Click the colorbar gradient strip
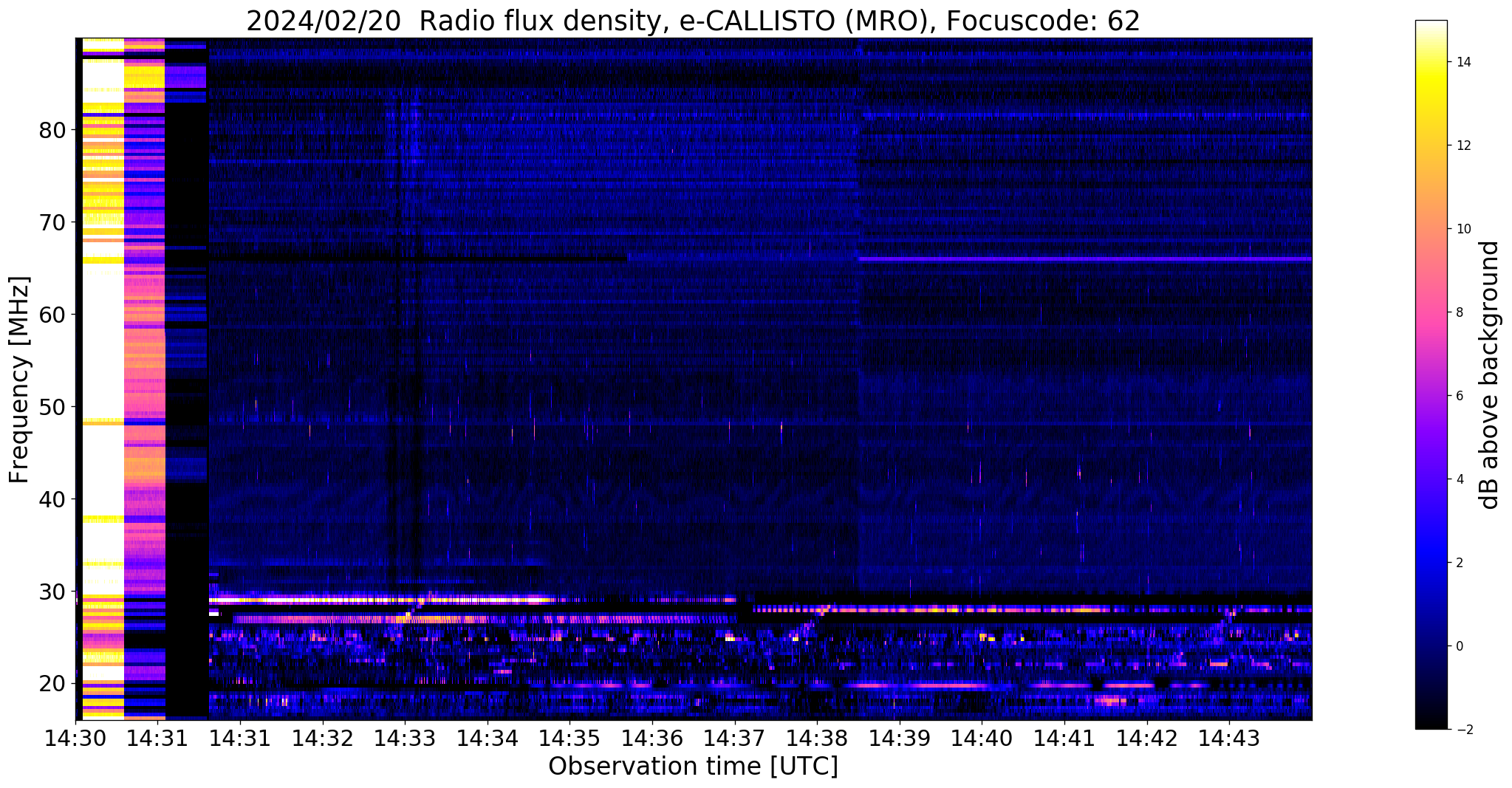The width and height of the screenshot is (1512, 788). click(1431, 374)
